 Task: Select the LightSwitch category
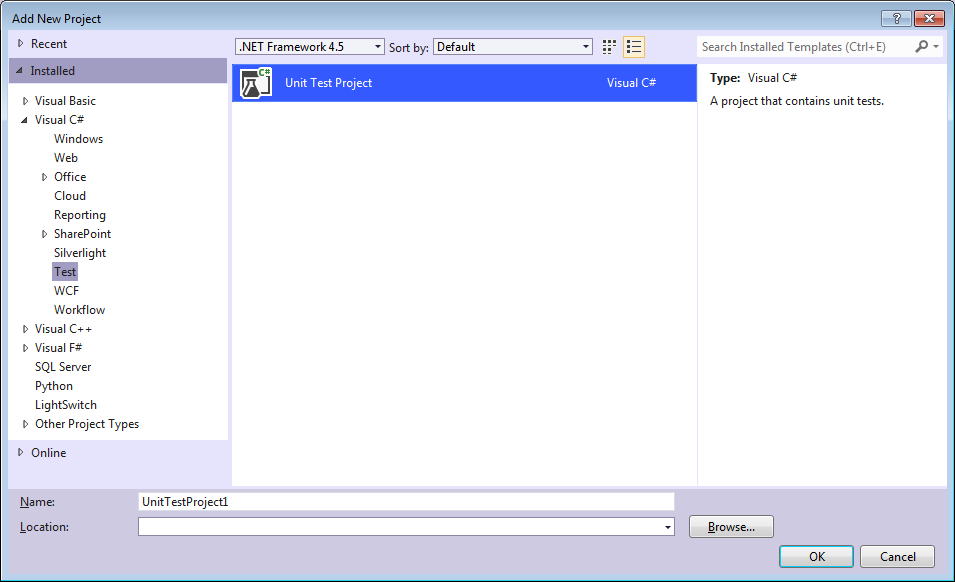[x=66, y=405]
